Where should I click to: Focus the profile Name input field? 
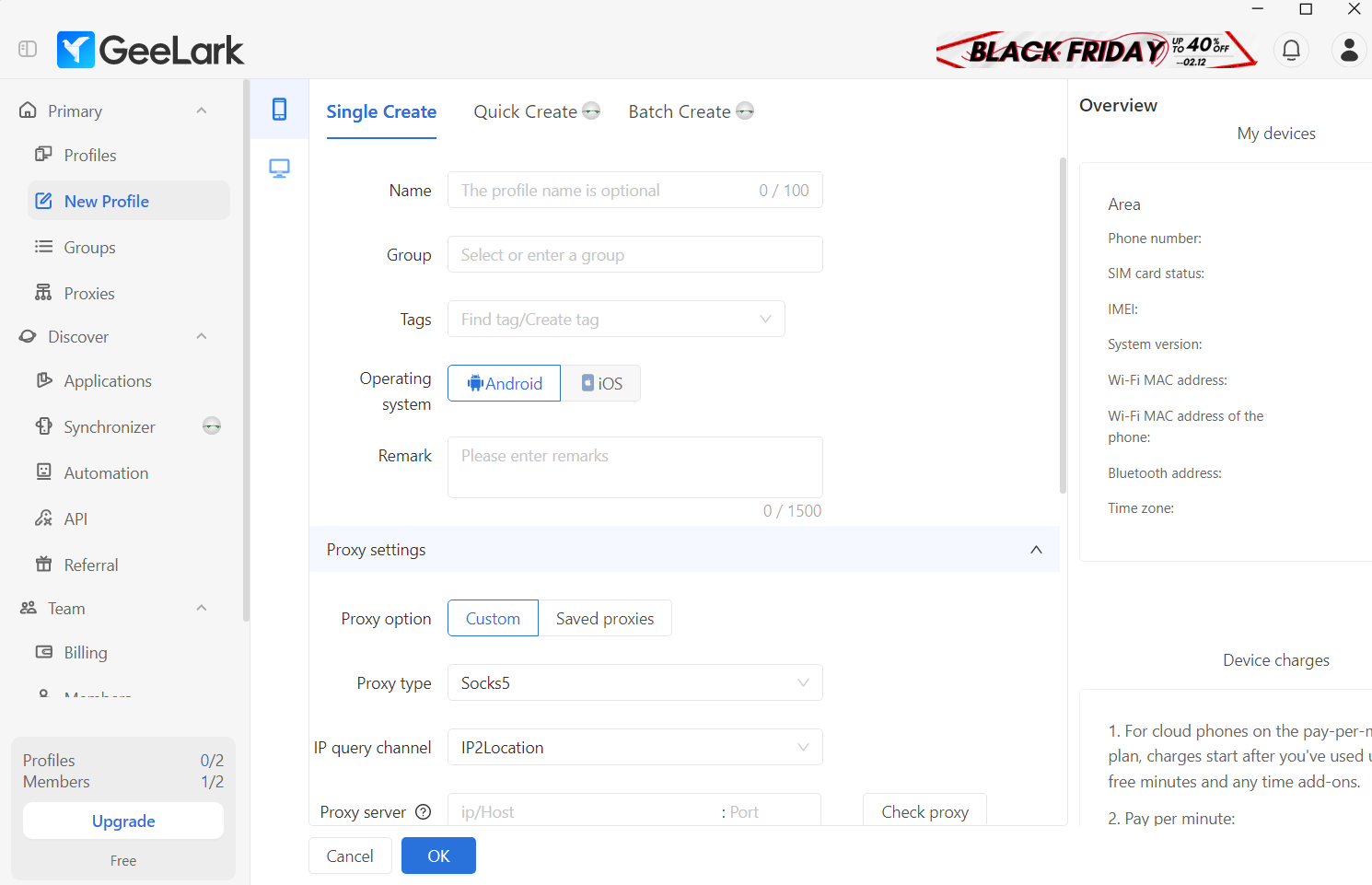(x=634, y=190)
